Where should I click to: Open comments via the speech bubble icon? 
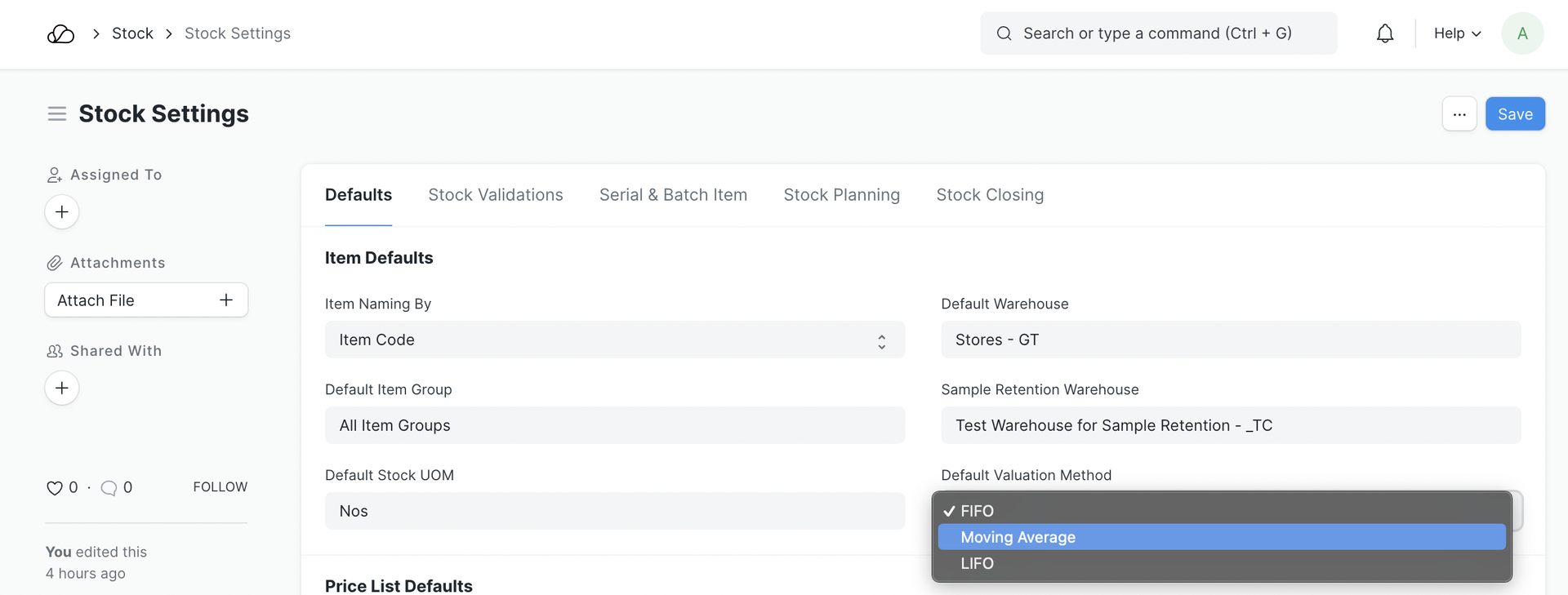(109, 488)
